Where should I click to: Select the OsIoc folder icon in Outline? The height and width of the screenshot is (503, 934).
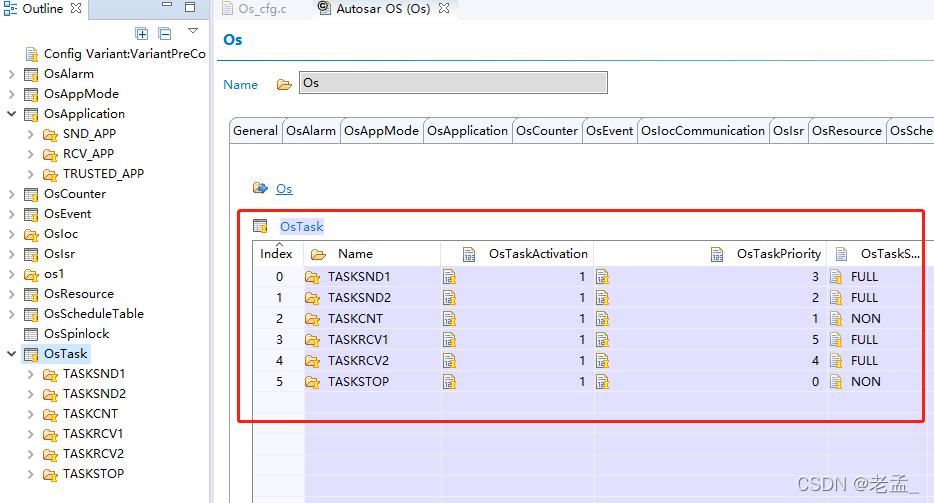coord(31,234)
